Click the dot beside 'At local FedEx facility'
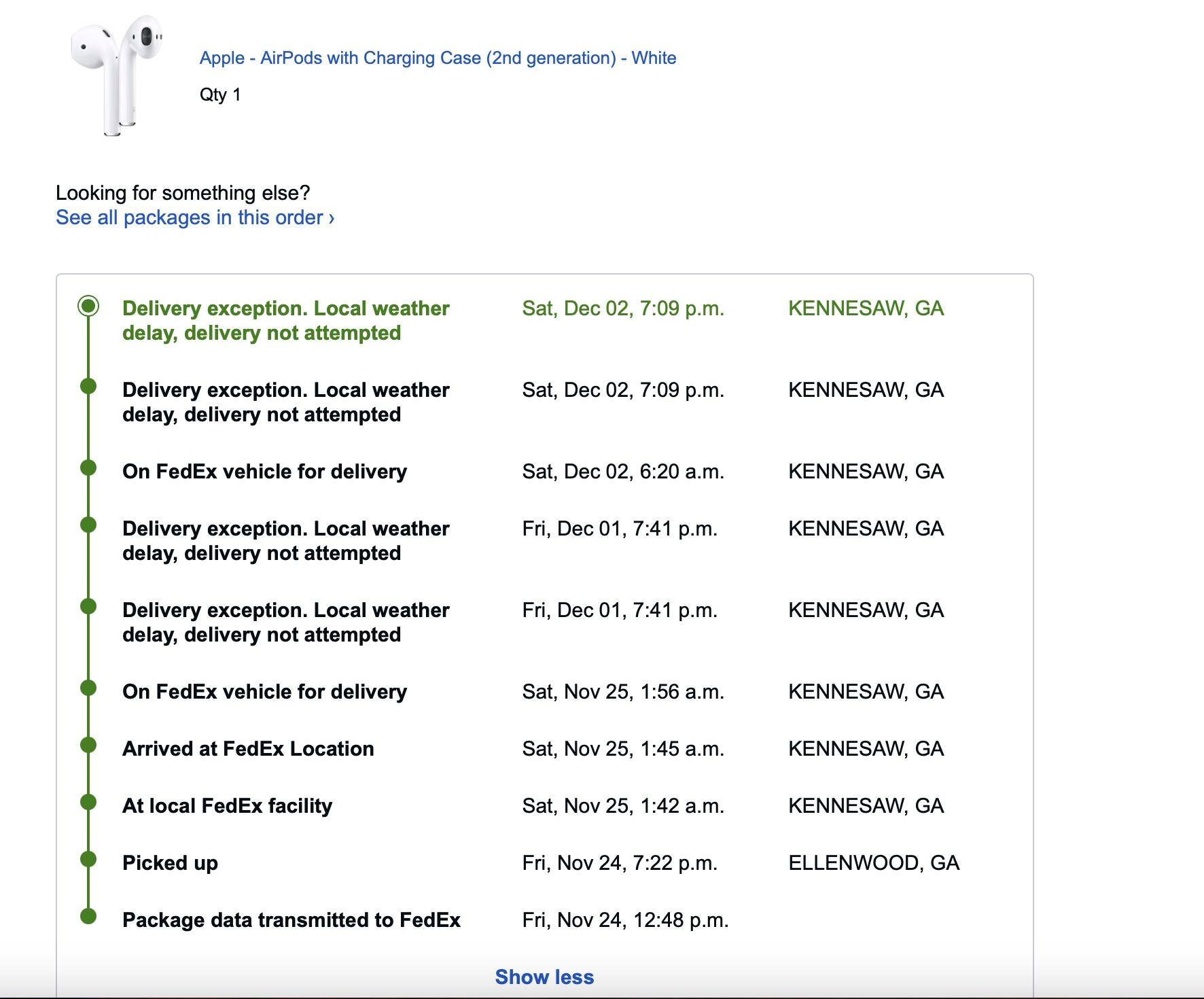The image size is (1204, 999). coord(88,803)
